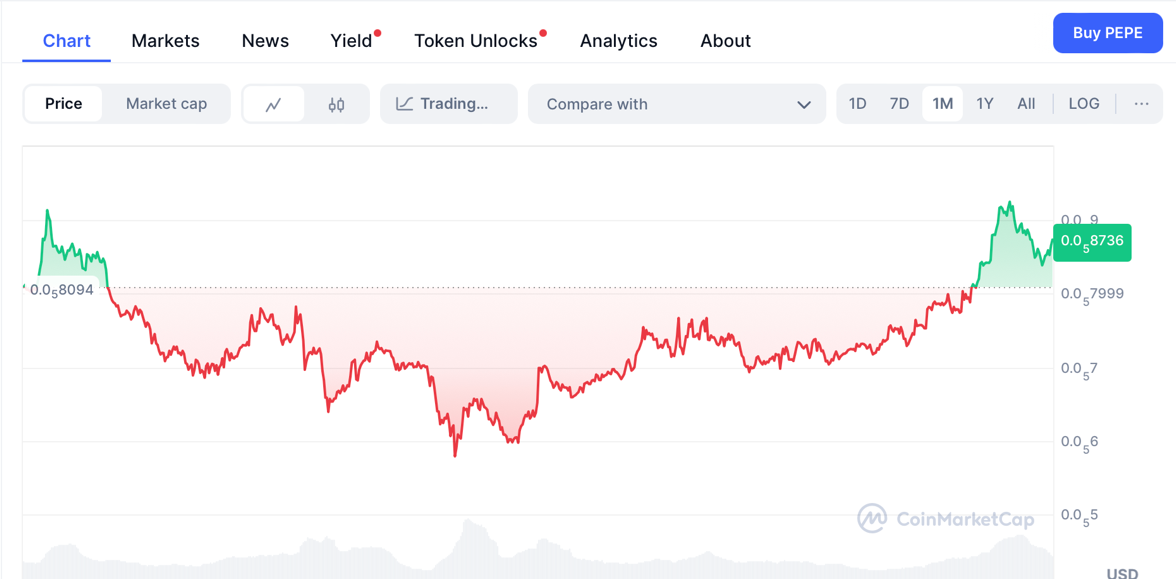Show the All time range
The width and height of the screenshot is (1176, 579).
point(1026,104)
